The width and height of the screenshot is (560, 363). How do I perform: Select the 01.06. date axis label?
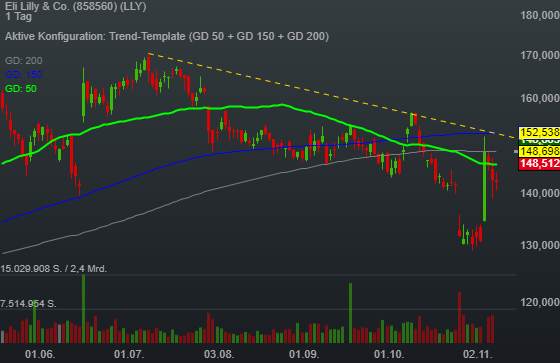(40, 354)
